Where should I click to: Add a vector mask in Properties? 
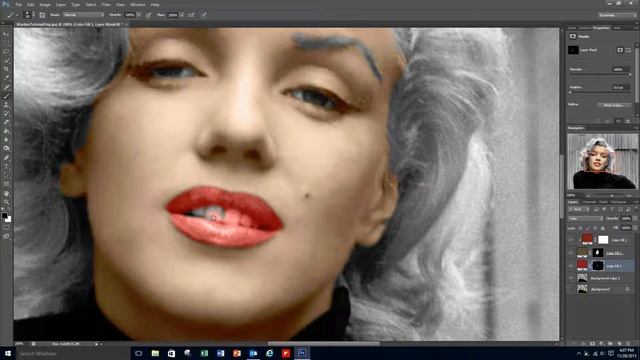(628, 50)
